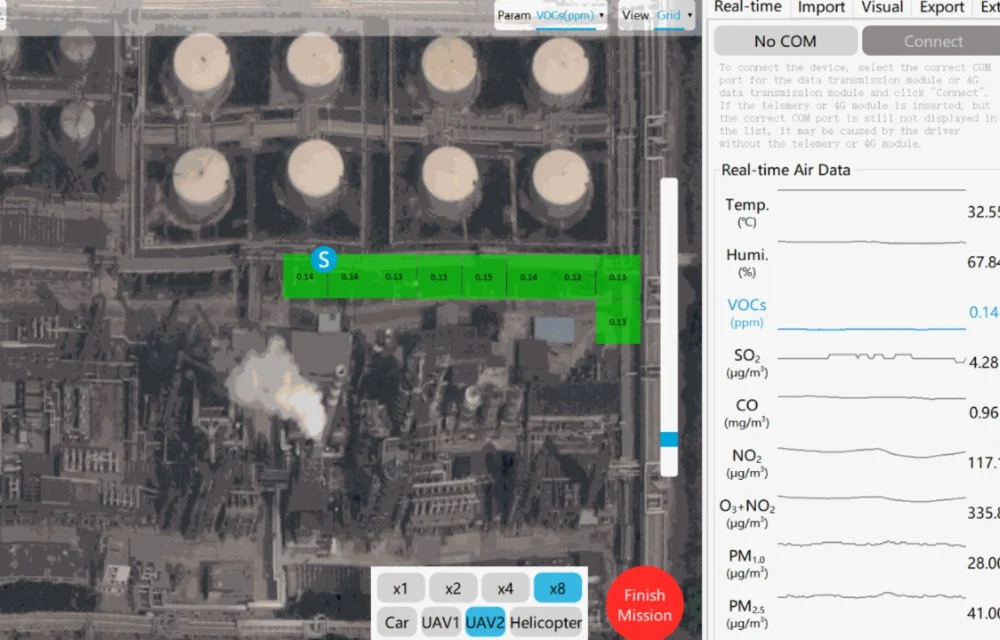Switch to the Export tab
This screenshot has width=1000, height=640.
pos(941,8)
